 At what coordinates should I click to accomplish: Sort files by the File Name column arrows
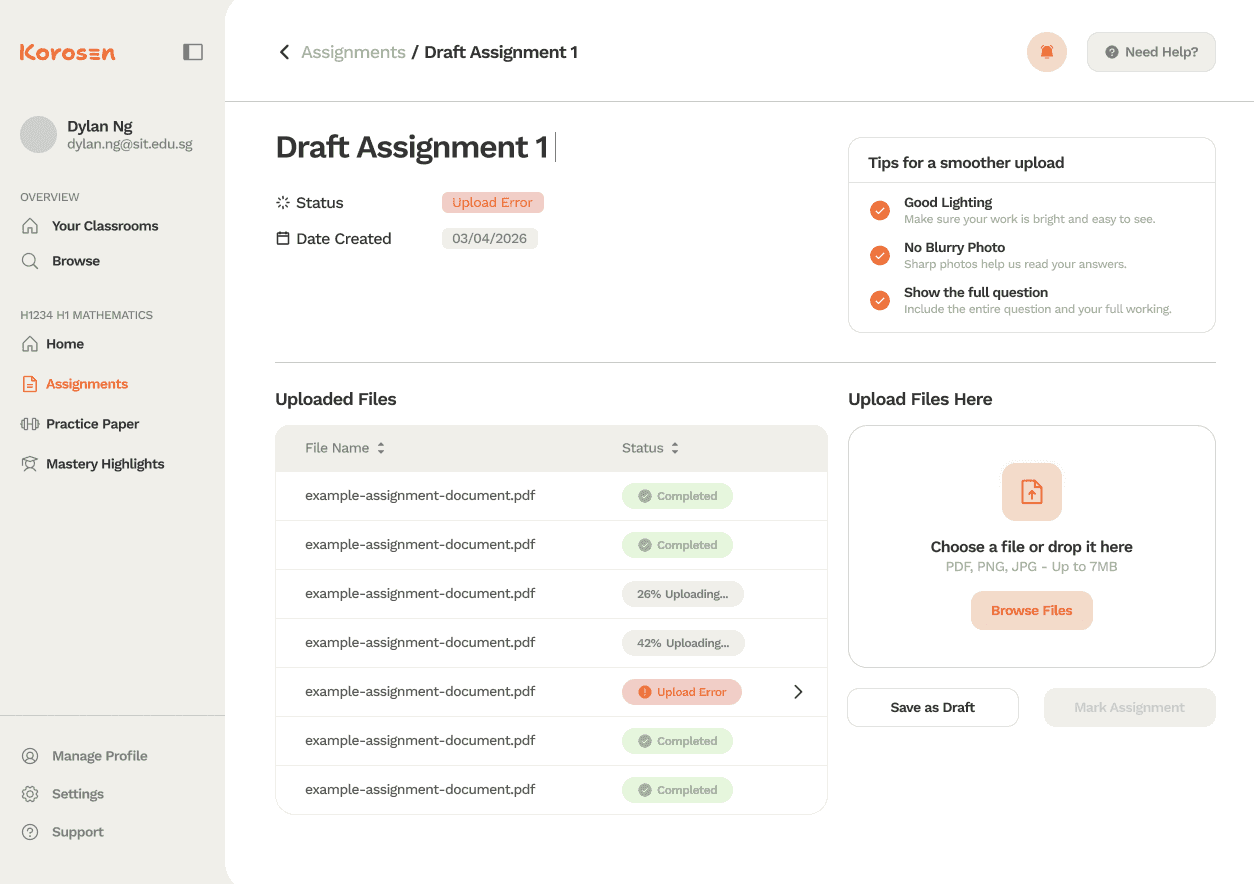pos(380,448)
